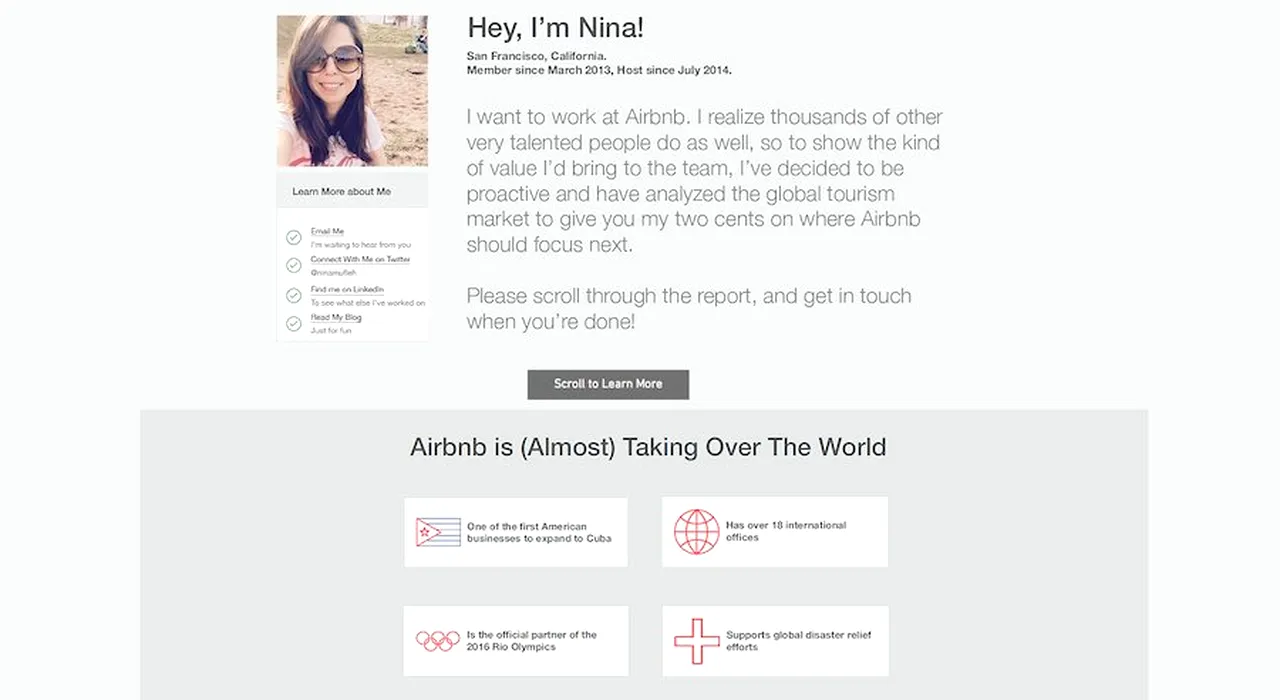Viewport: 1280px width, 700px height.
Task: Select the global disaster relief efforts card text
Action: [799, 640]
